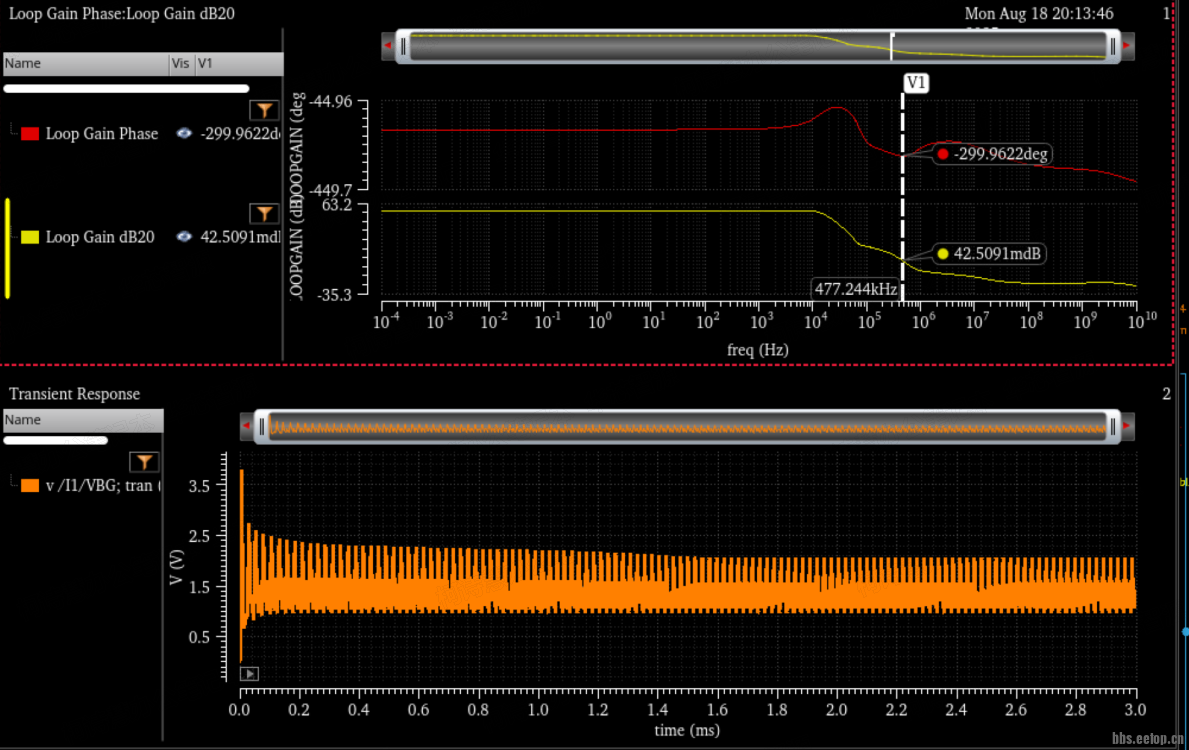
Task: Click the 42.5091mdB marker readout bubble
Action: (989, 254)
